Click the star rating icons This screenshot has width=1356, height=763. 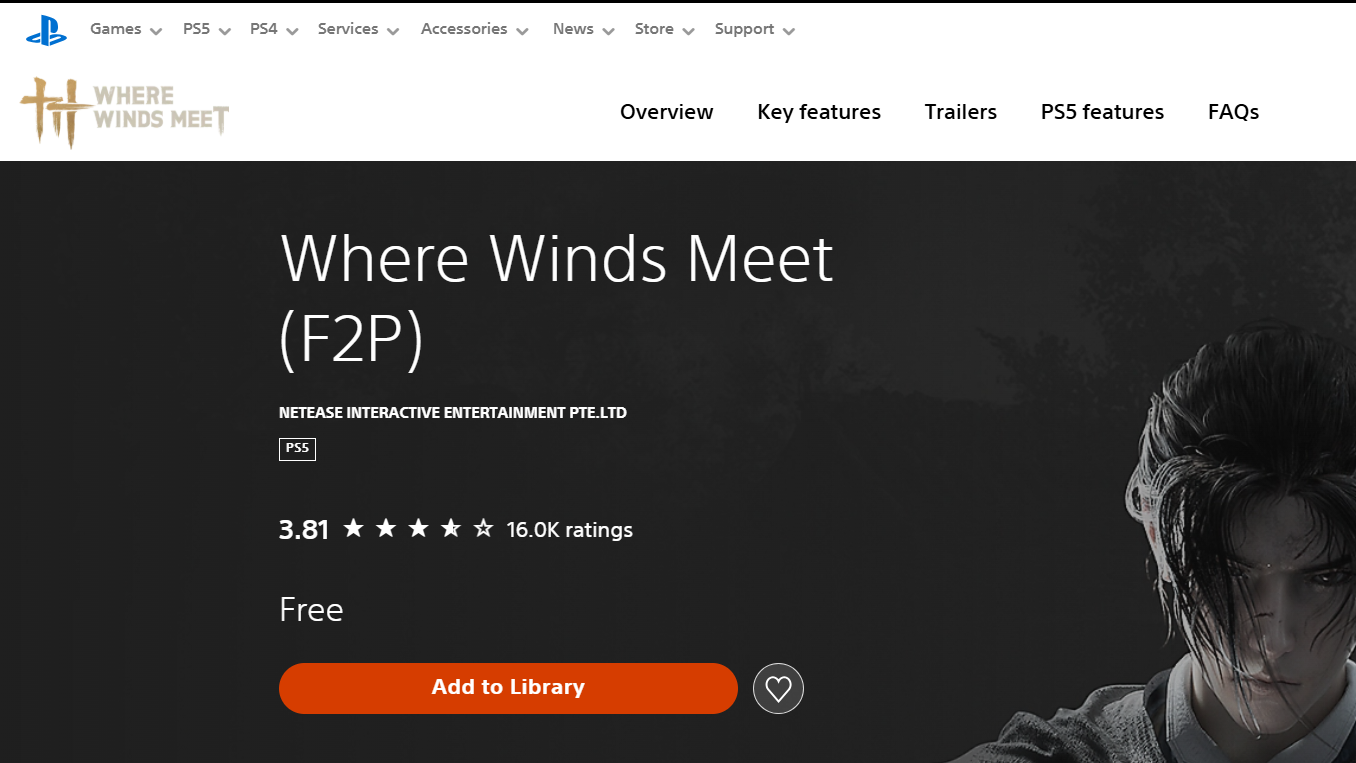click(x=418, y=528)
